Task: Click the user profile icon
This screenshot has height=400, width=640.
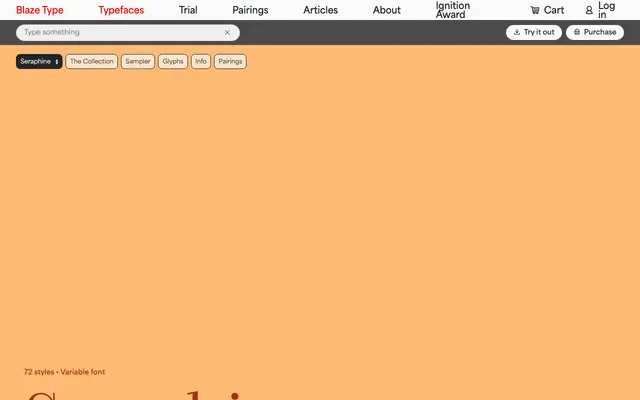Action: coord(589,10)
